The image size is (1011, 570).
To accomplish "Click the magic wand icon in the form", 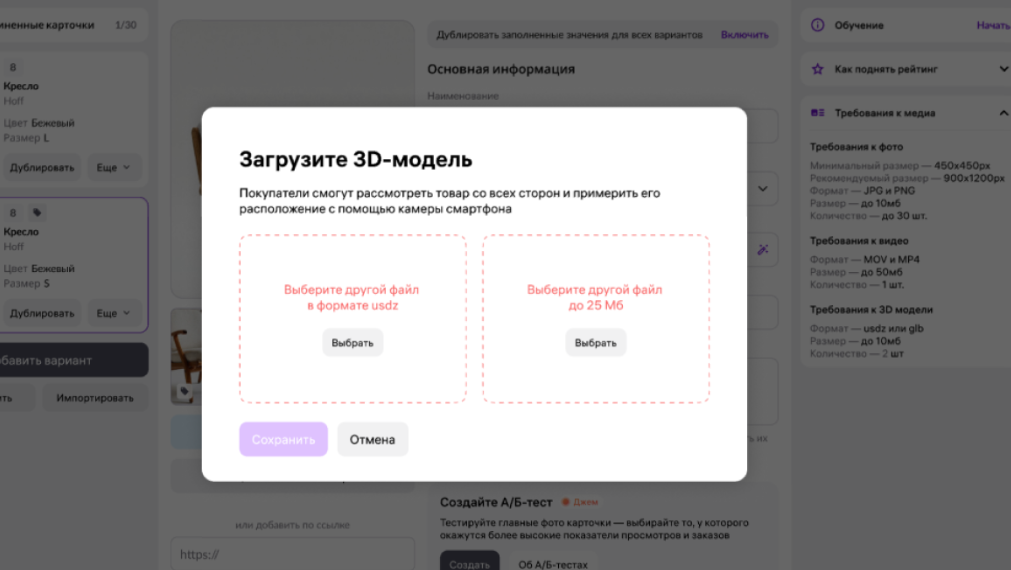I will coord(763,250).
